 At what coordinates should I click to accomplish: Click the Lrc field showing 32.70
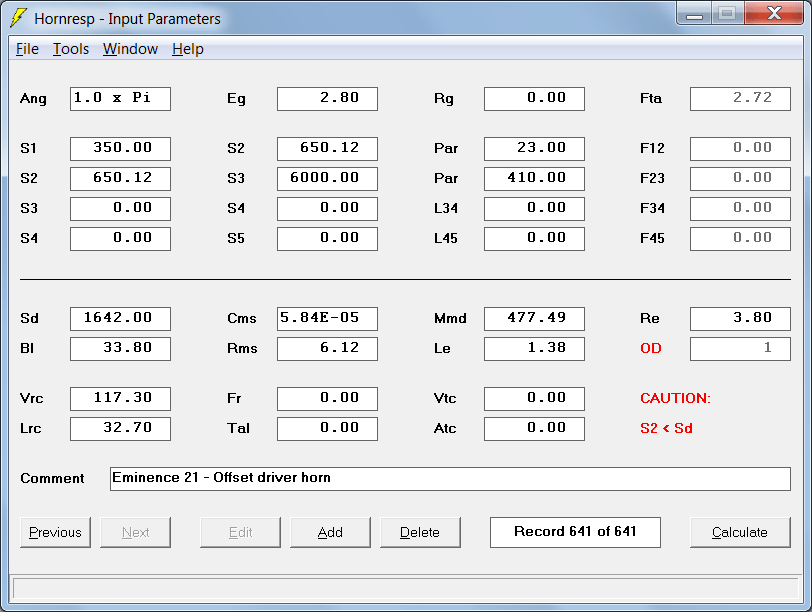120,429
